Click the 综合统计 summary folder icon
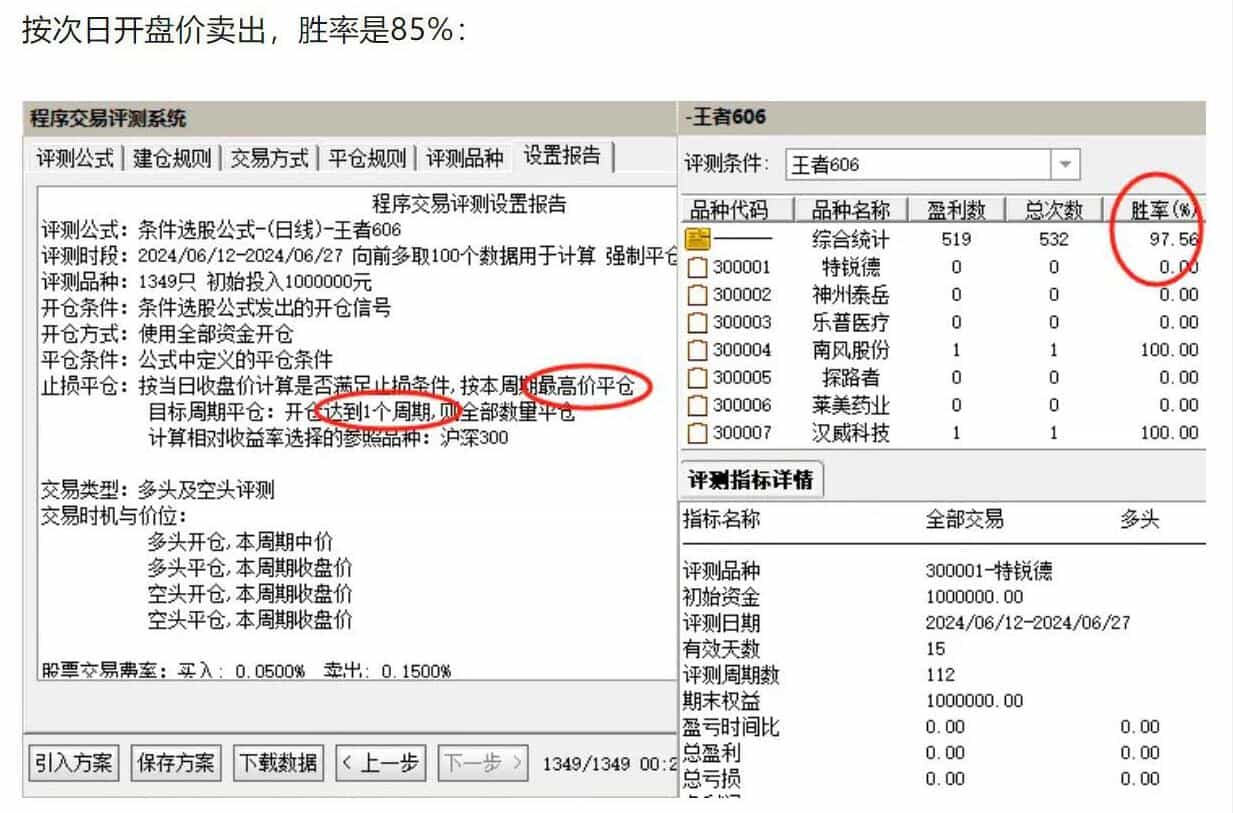The height and width of the screenshot is (813, 1233). coord(697,239)
